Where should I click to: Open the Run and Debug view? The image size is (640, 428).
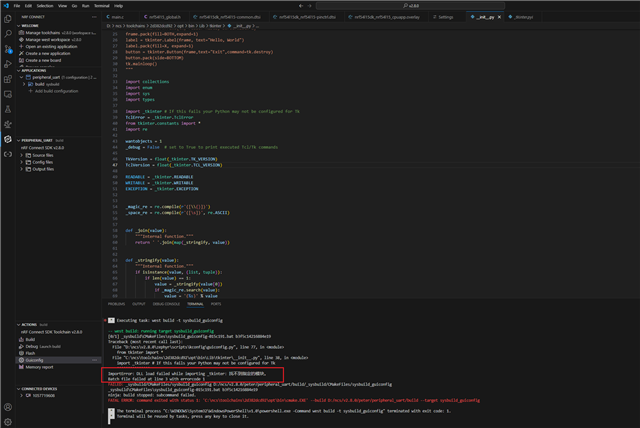(x=8, y=64)
